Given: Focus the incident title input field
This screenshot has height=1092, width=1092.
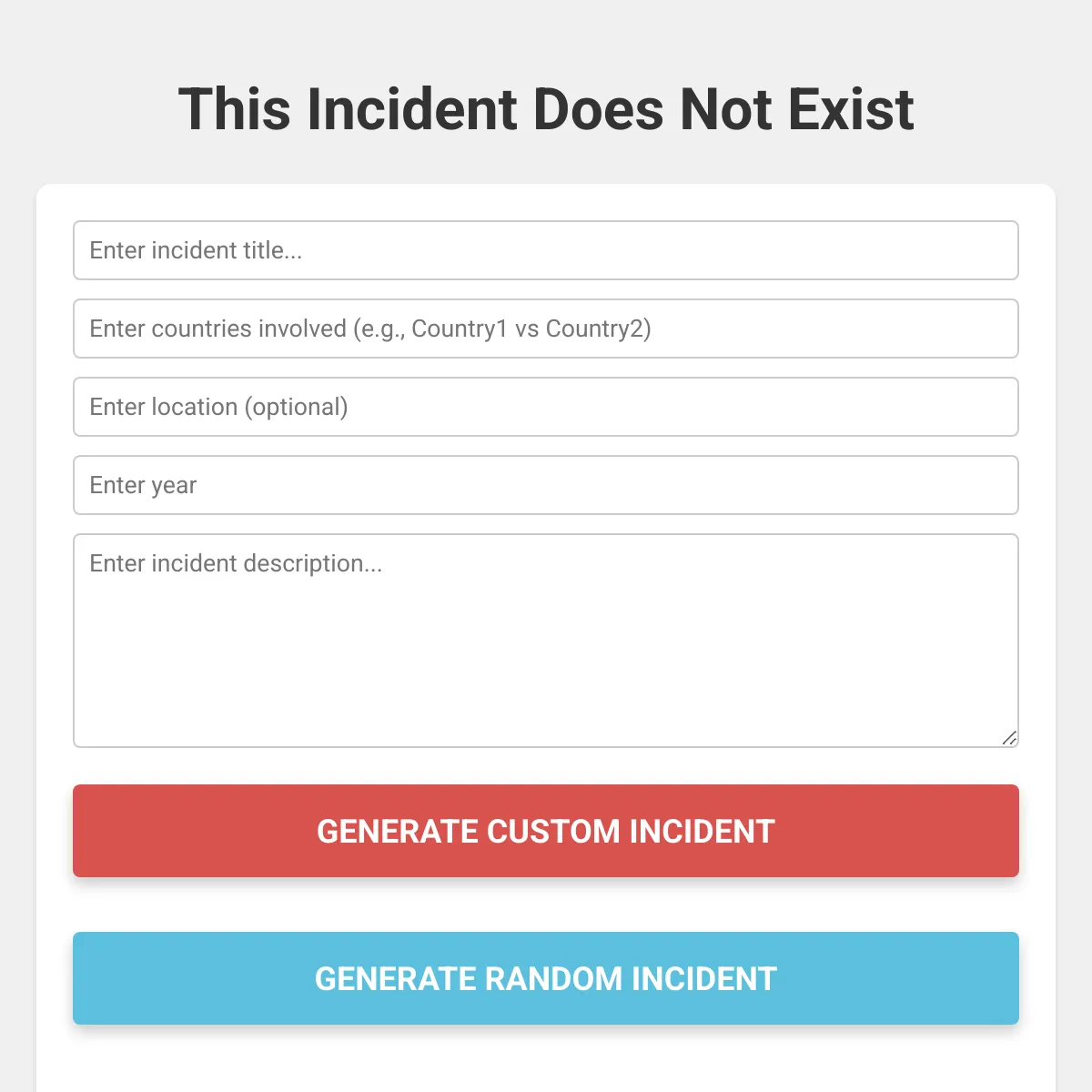Looking at the screenshot, I should point(546,250).
